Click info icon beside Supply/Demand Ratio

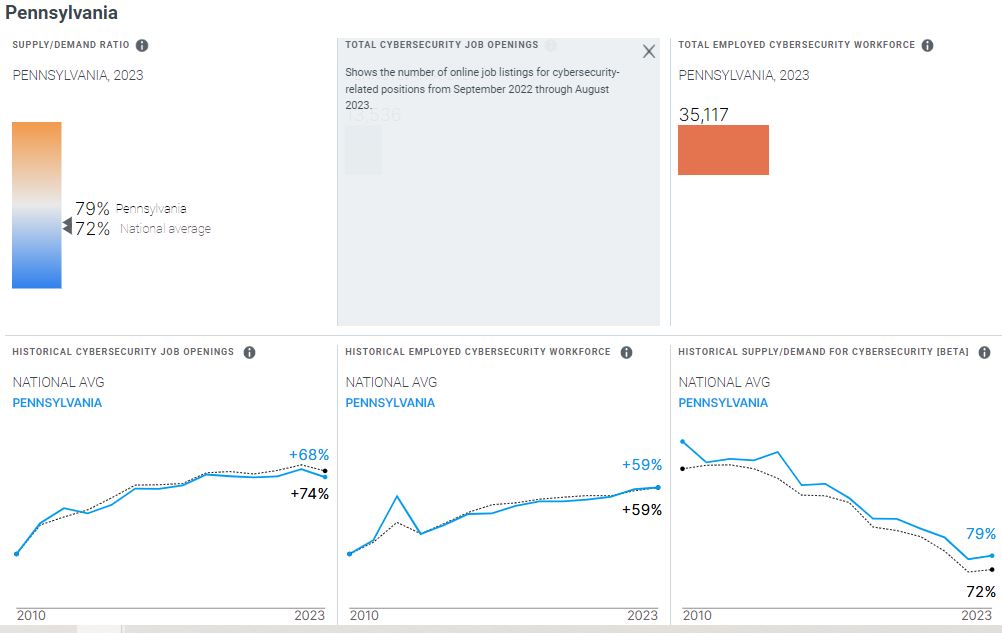click(x=142, y=45)
